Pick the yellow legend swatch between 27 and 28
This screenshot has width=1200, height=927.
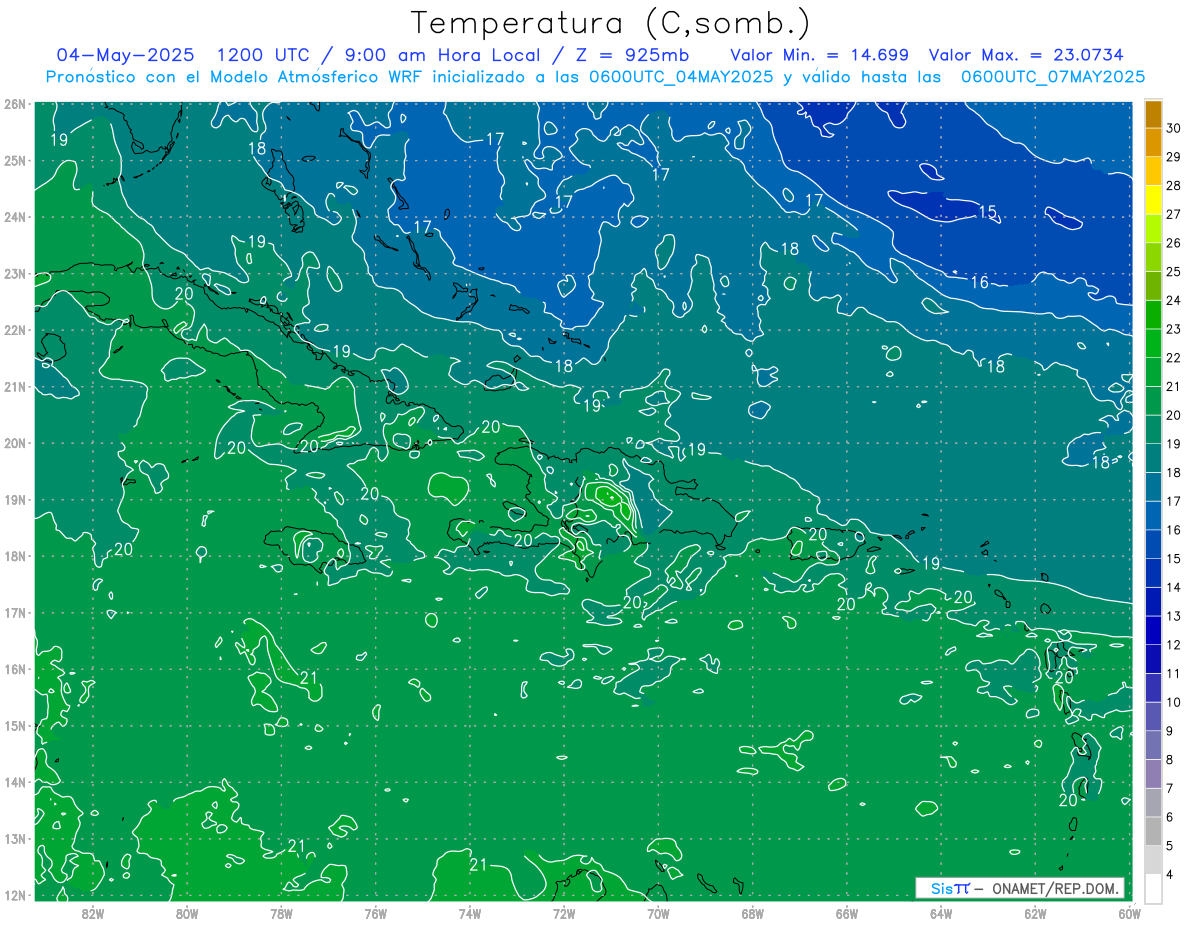tap(1153, 200)
